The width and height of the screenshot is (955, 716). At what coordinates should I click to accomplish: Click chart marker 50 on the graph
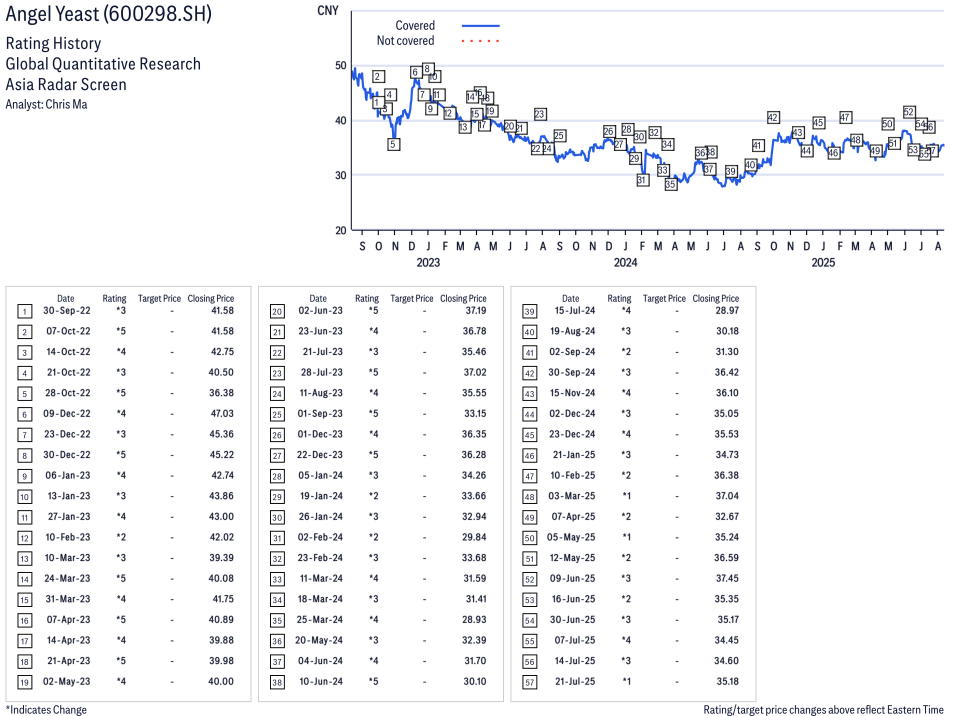pos(887,124)
